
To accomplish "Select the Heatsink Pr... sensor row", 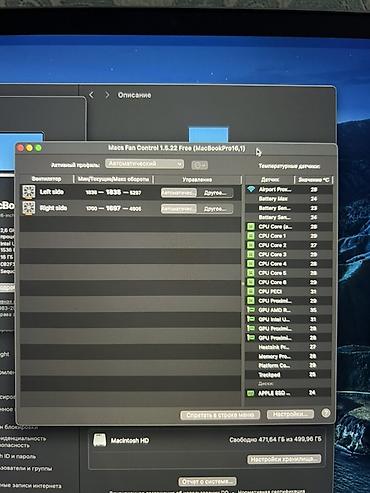I will click(289, 347).
